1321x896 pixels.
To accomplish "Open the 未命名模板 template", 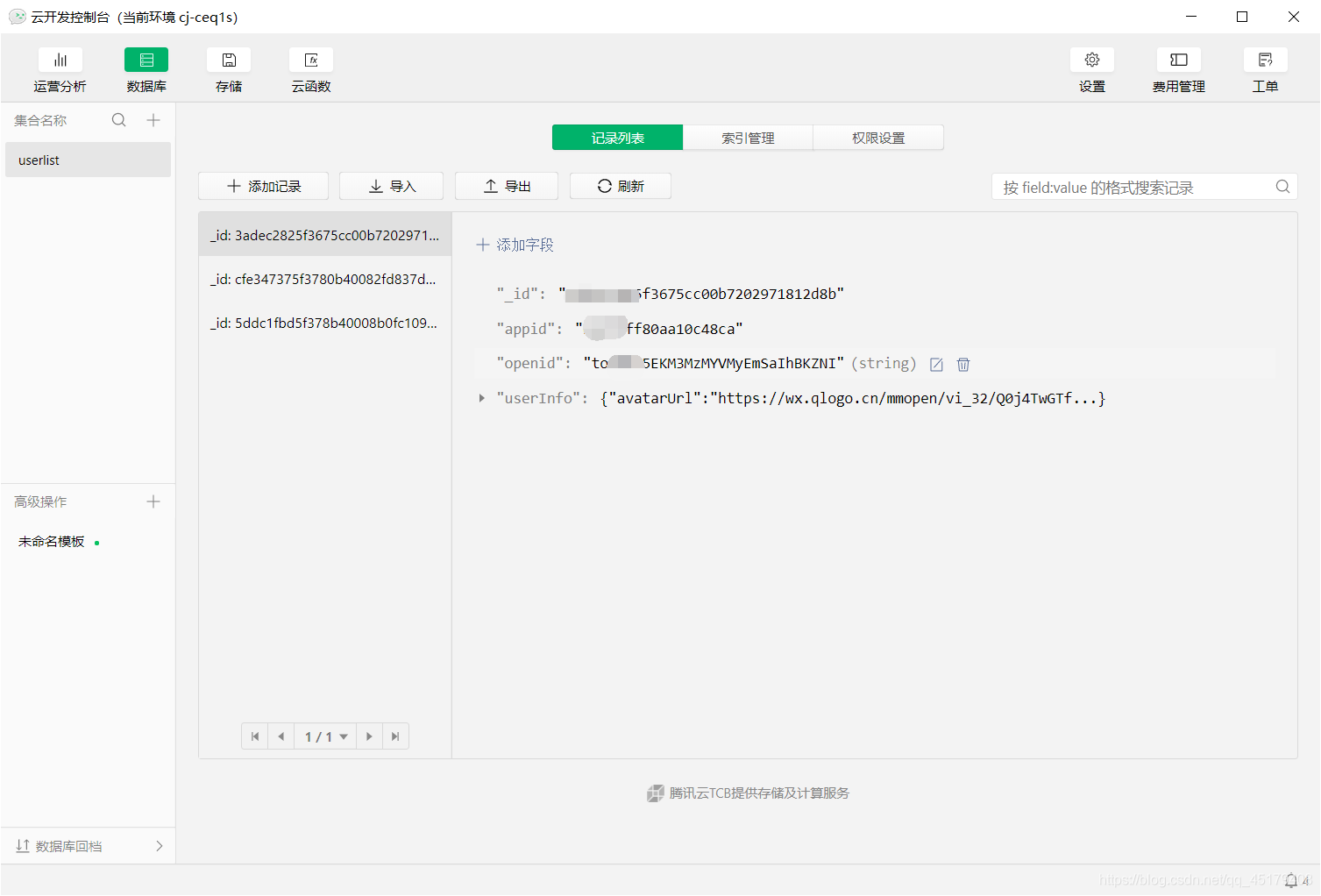I will click(52, 542).
